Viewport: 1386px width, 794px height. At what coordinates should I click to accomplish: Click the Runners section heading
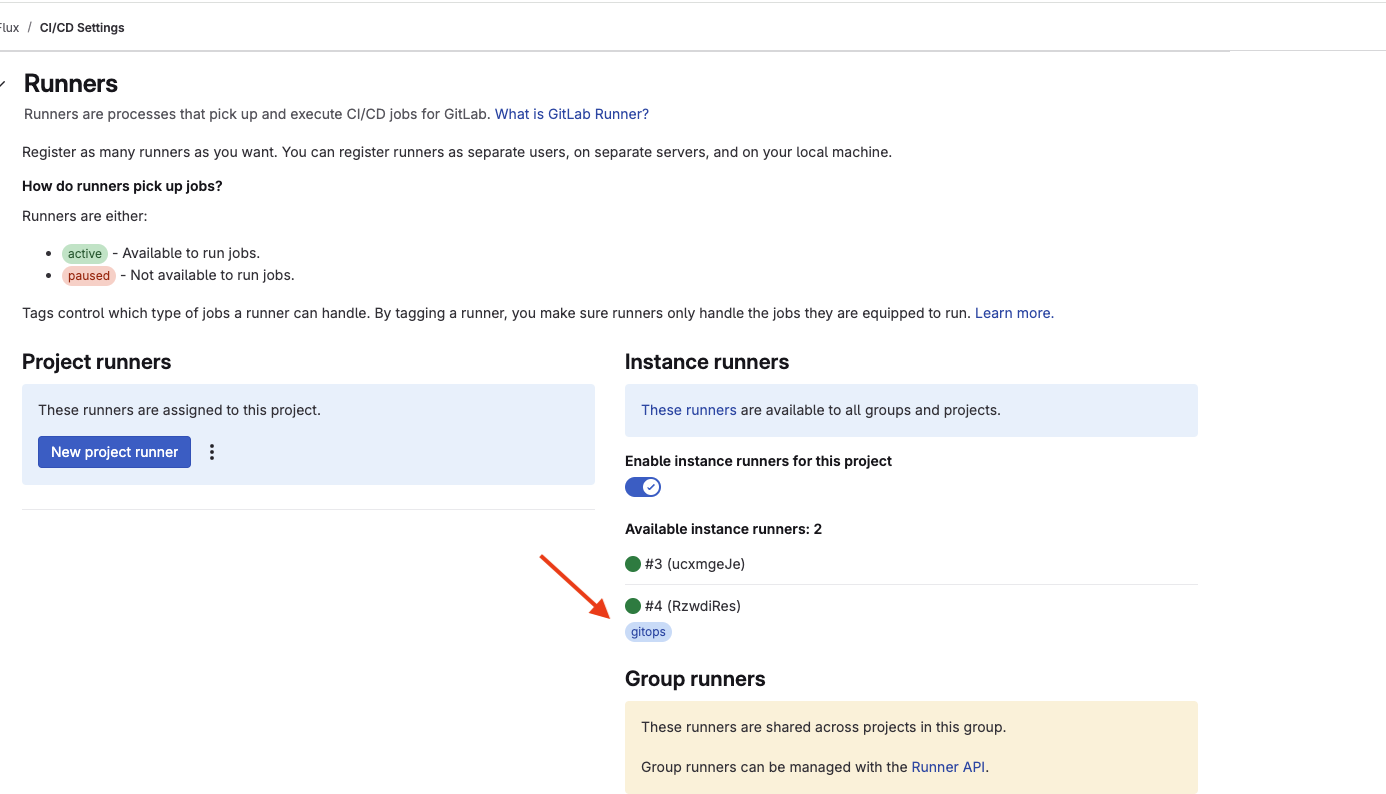click(x=71, y=84)
